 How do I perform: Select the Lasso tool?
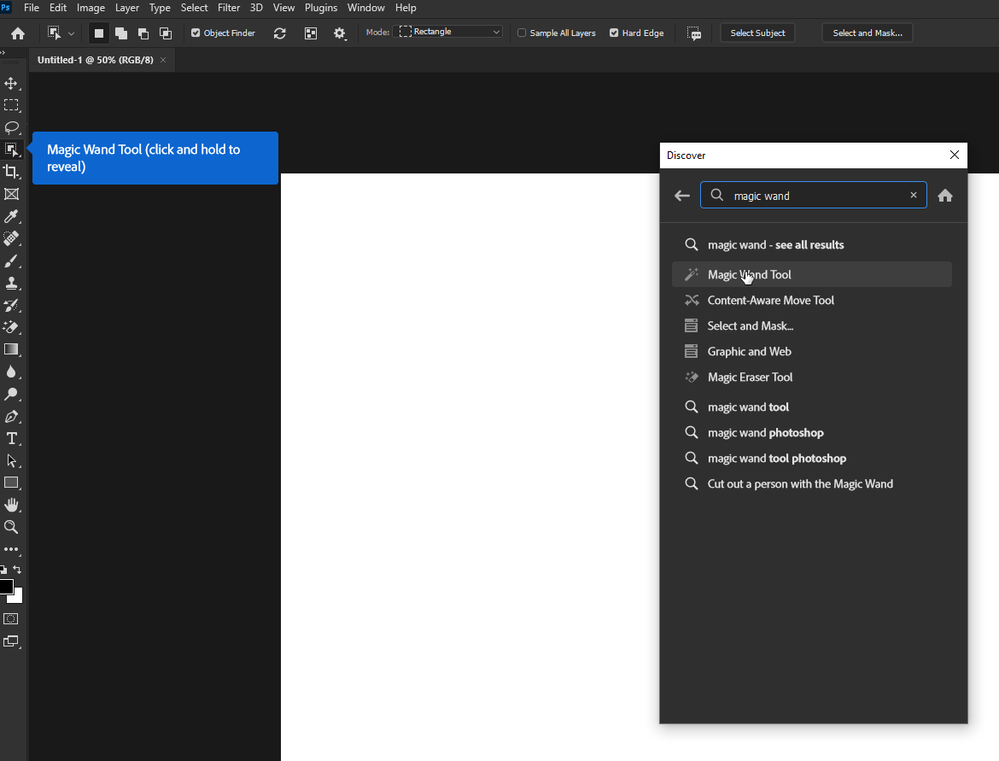point(12,127)
